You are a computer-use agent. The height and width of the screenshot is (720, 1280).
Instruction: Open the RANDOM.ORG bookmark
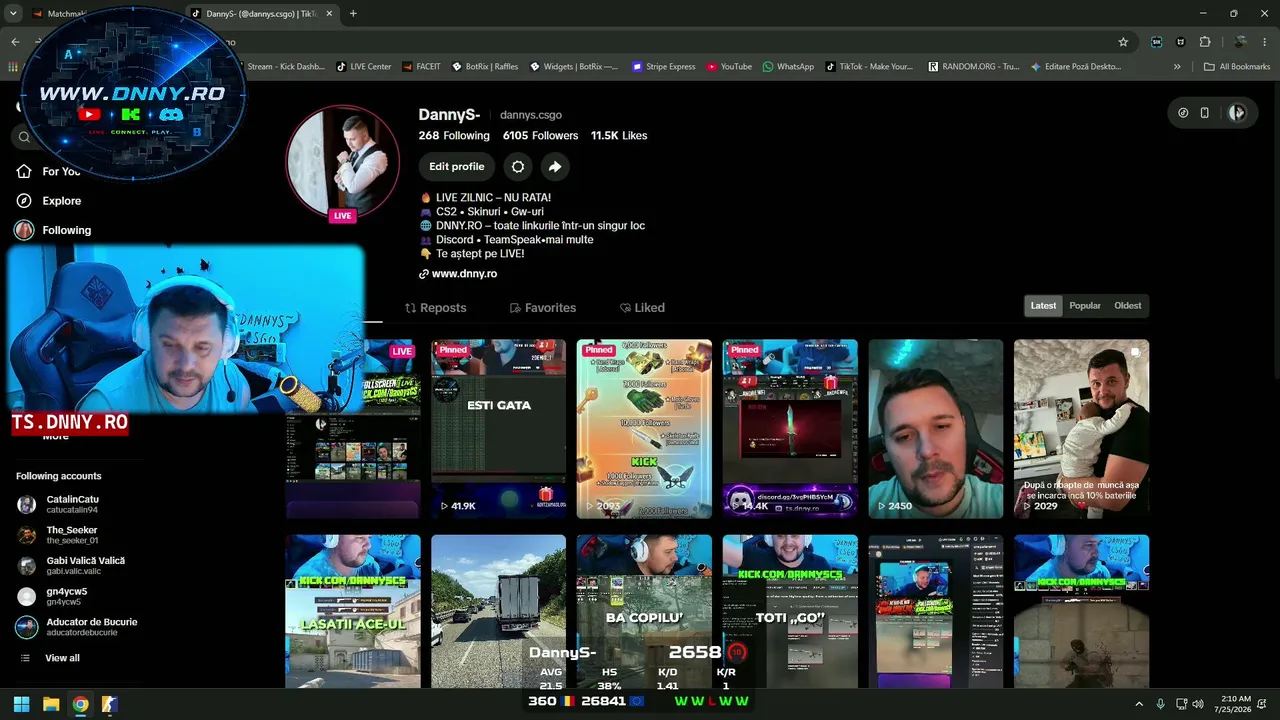[973, 67]
